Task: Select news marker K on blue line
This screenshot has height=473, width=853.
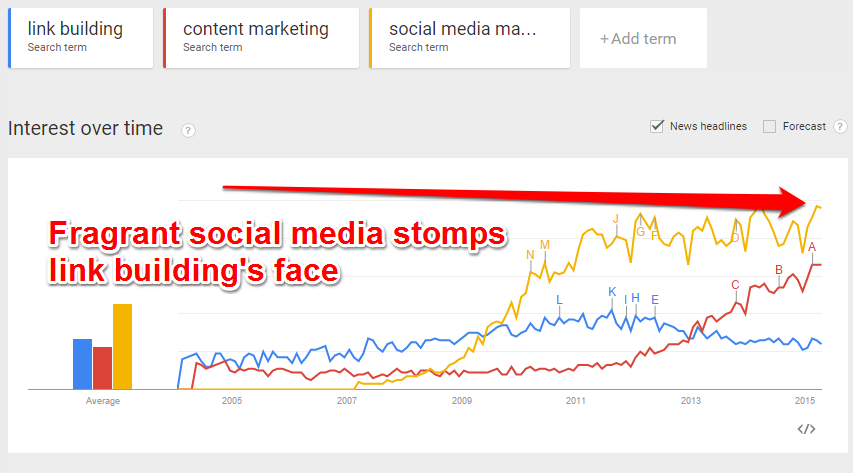Action: pyautogui.click(x=612, y=292)
